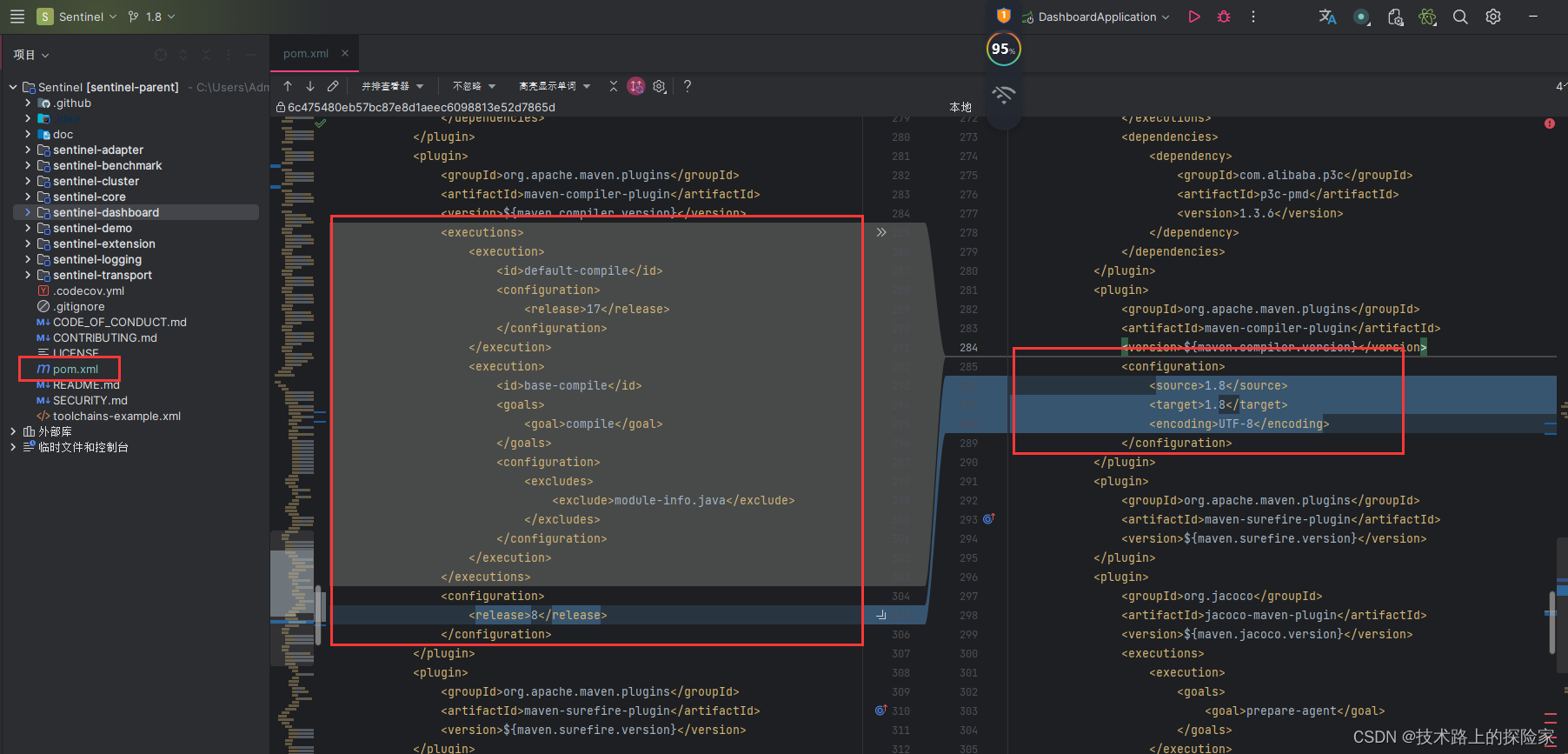The height and width of the screenshot is (754, 1568).
Task: Open the 不忽略 whitespace dropdown
Action: pyautogui.click(x=474, y=86)
